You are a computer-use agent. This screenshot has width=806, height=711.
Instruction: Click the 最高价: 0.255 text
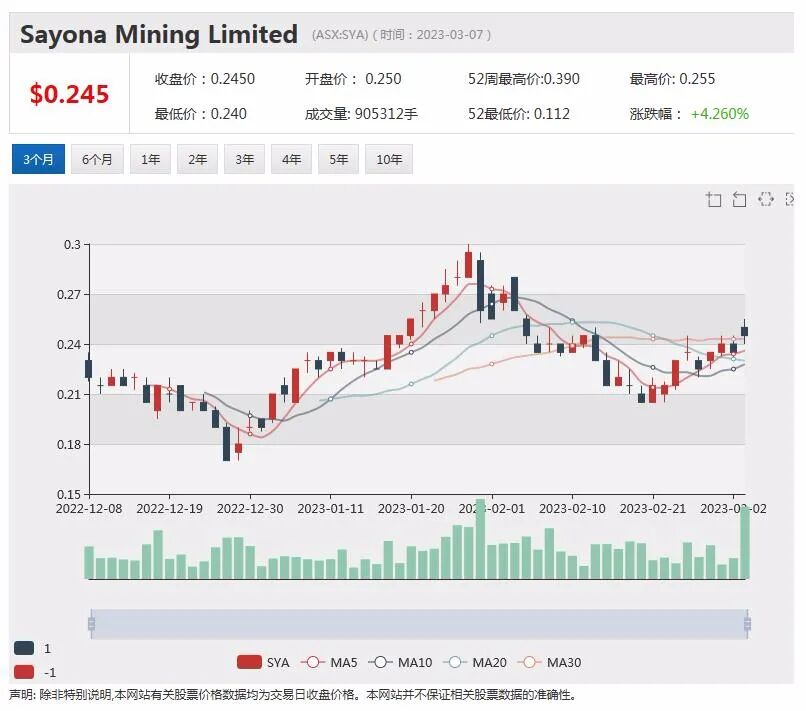click(672, 79)
